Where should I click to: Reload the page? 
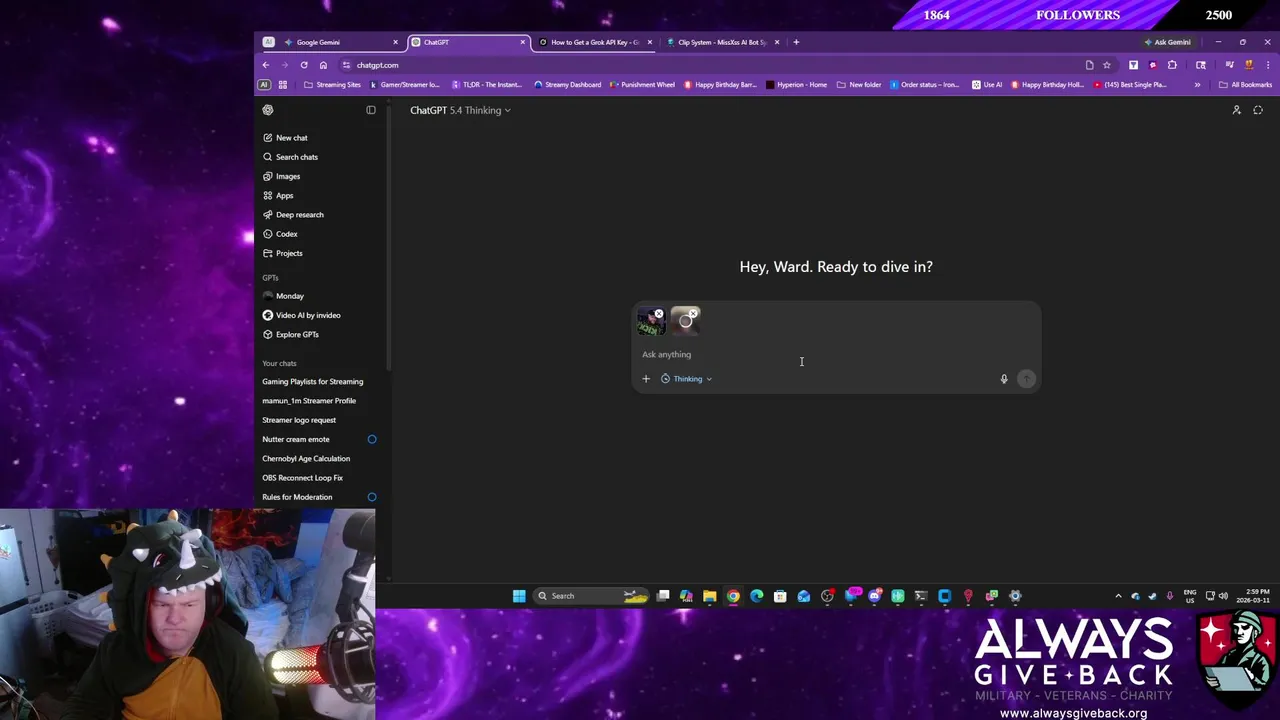tap(304, 65)
